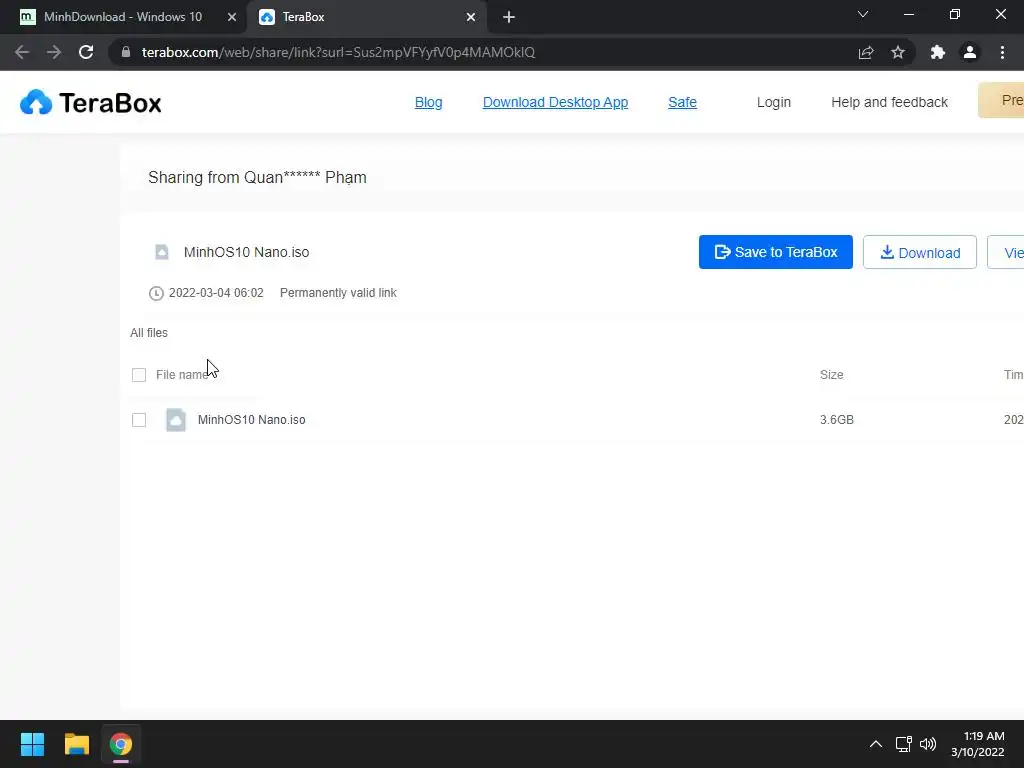
Task: Switch to MinhDownload - Windows 10 tab
Action: point(123,17)
